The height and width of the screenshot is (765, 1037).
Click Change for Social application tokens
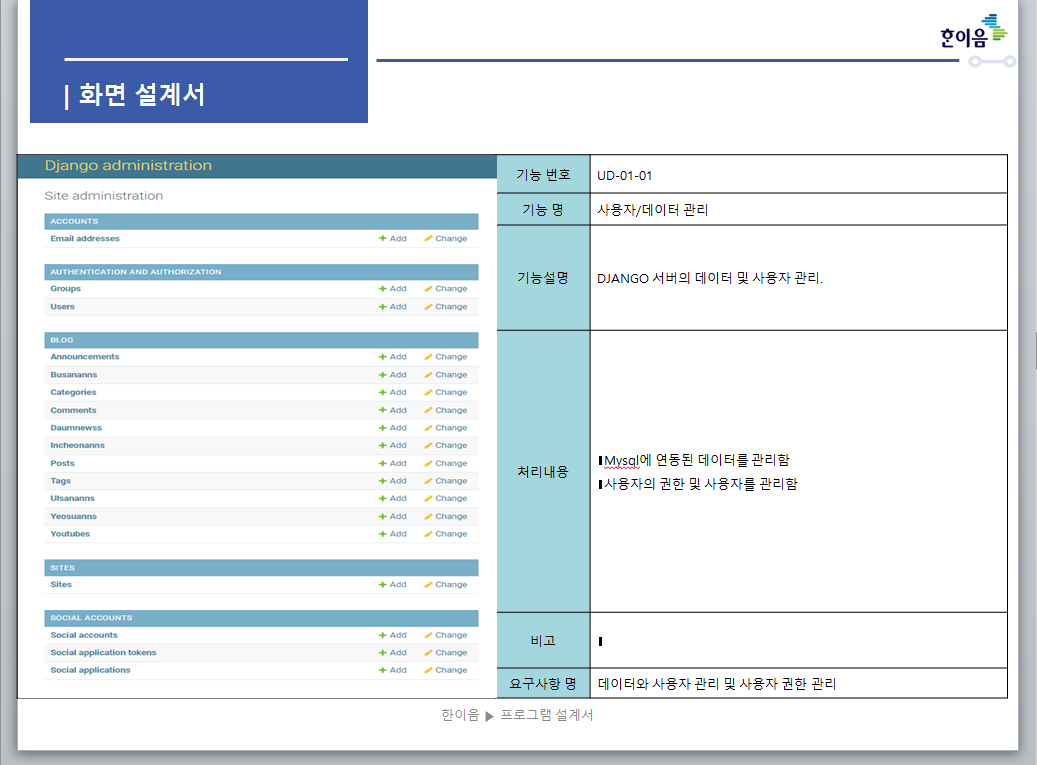click(446, 653)
